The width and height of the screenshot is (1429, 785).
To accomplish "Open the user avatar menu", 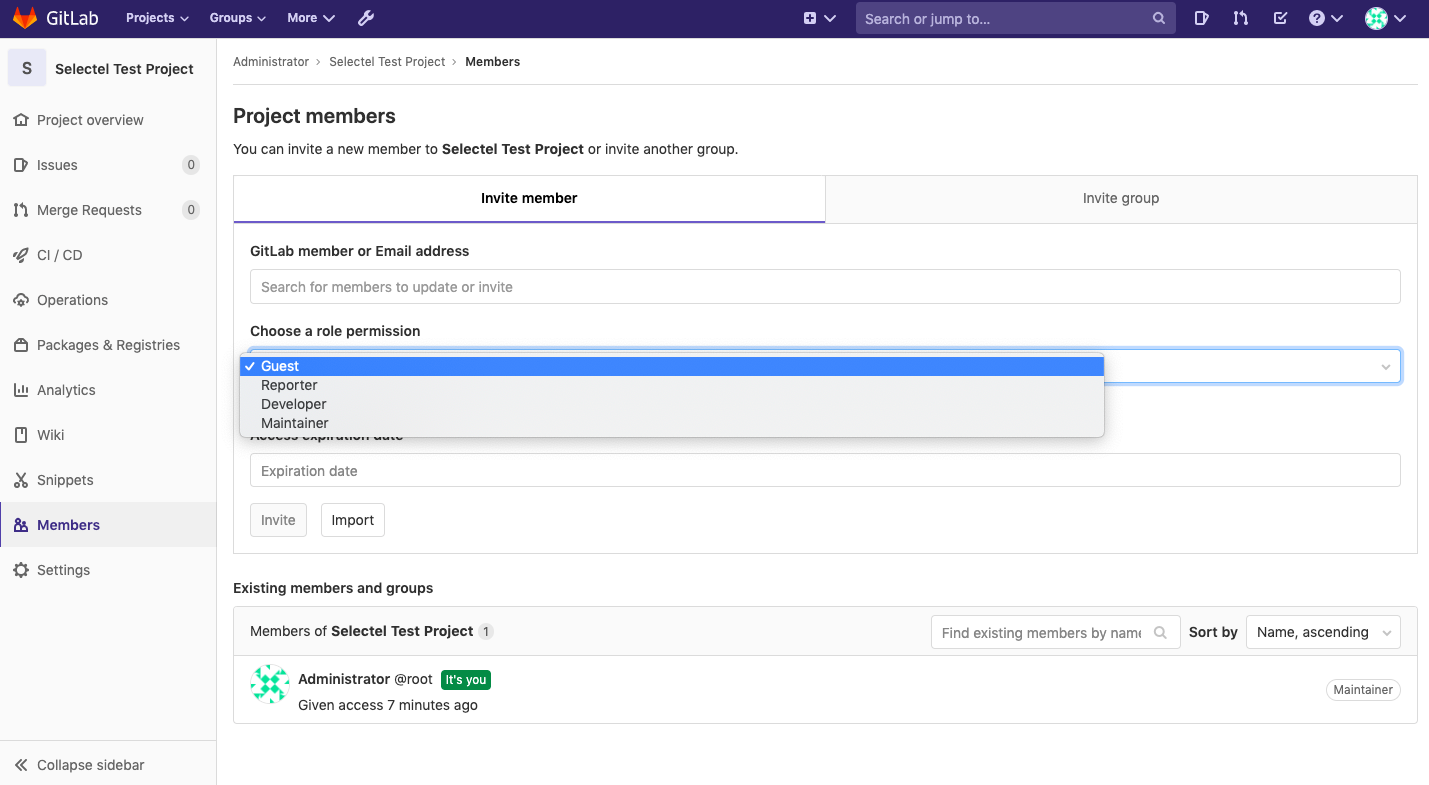I will click(1385, 18).
